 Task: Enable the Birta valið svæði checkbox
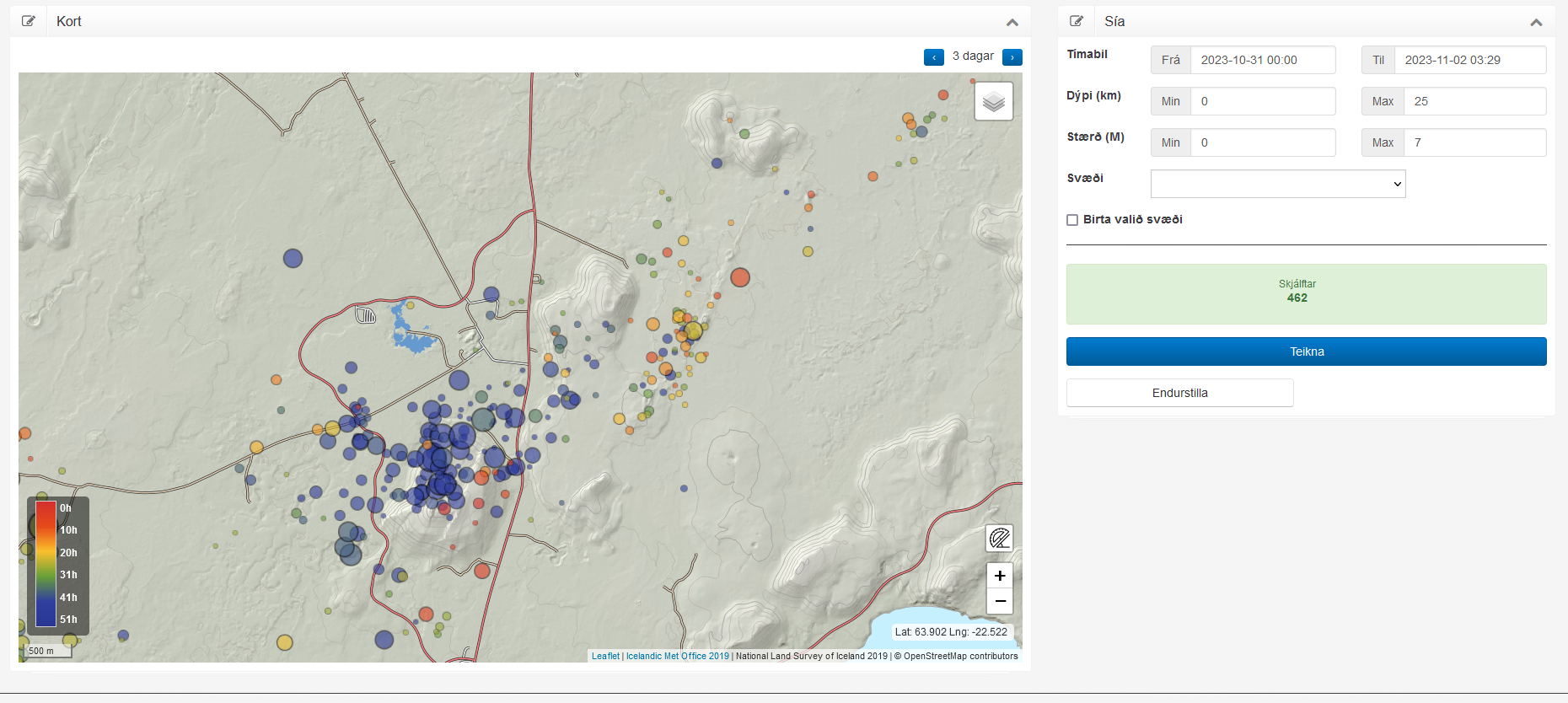coord(1072,220)
